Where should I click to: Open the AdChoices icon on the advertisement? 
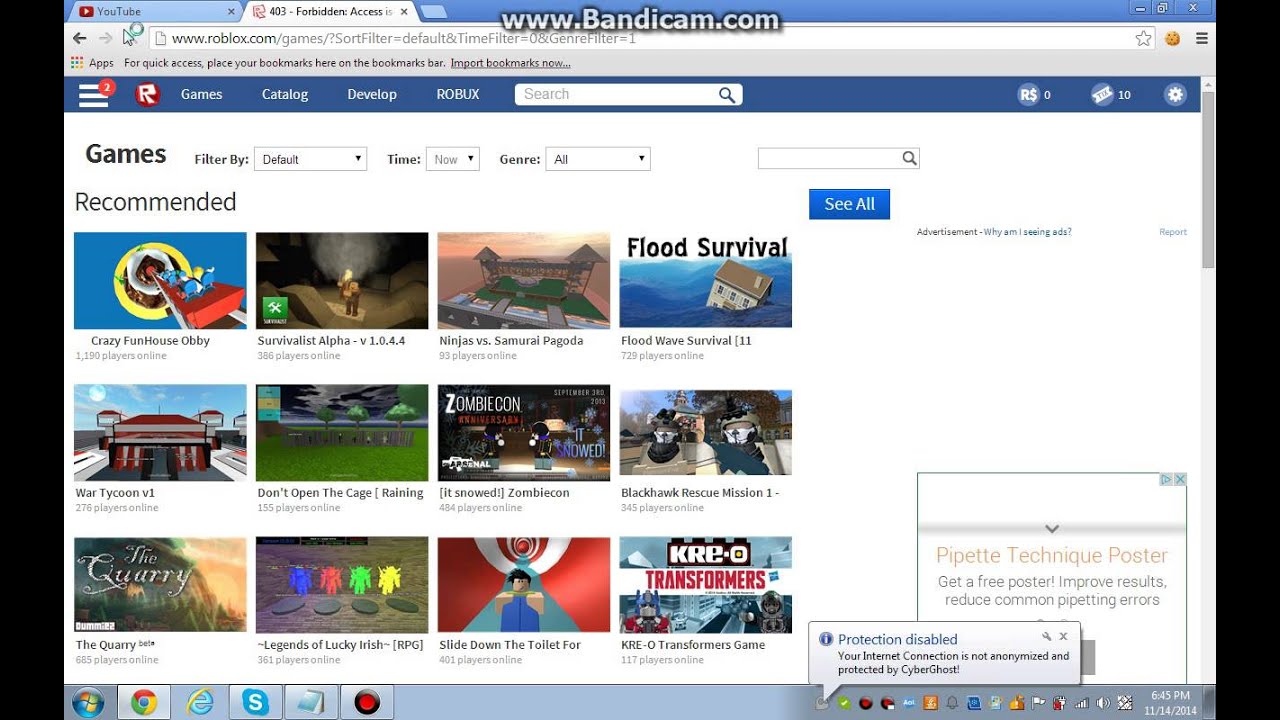[x=1166, y=480]
